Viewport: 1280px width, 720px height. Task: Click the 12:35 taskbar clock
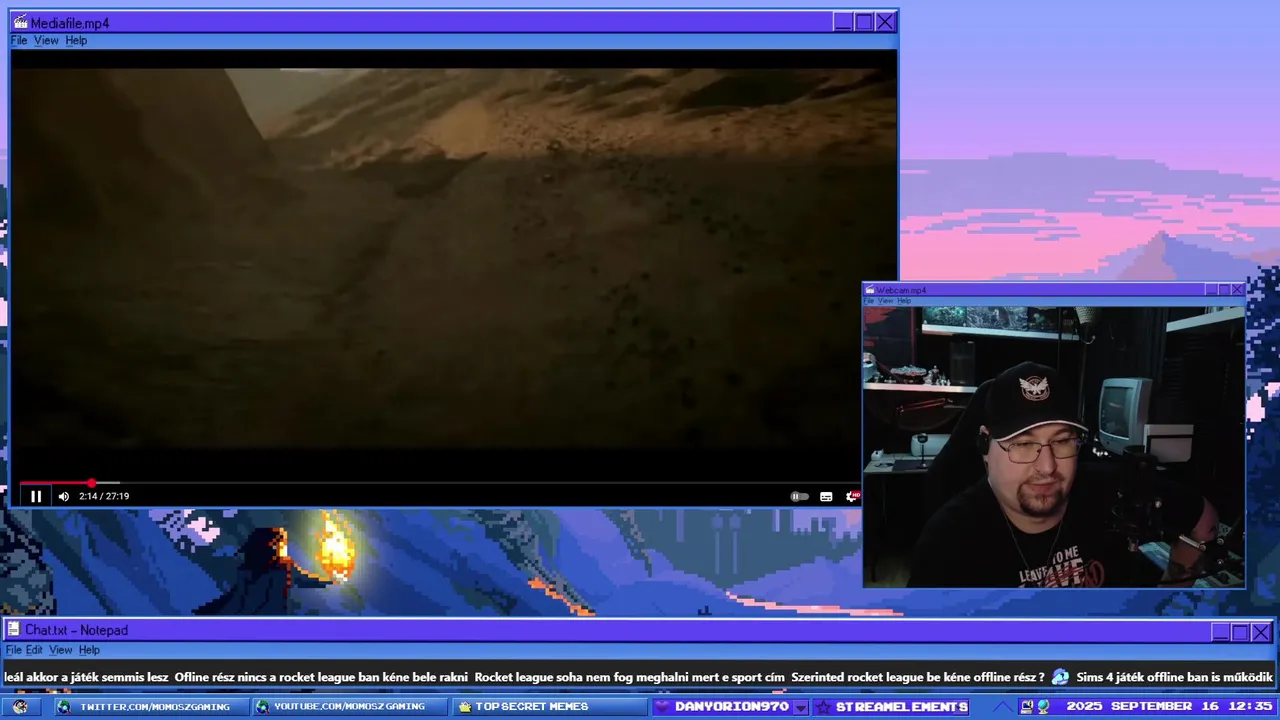coord(1250,707)
